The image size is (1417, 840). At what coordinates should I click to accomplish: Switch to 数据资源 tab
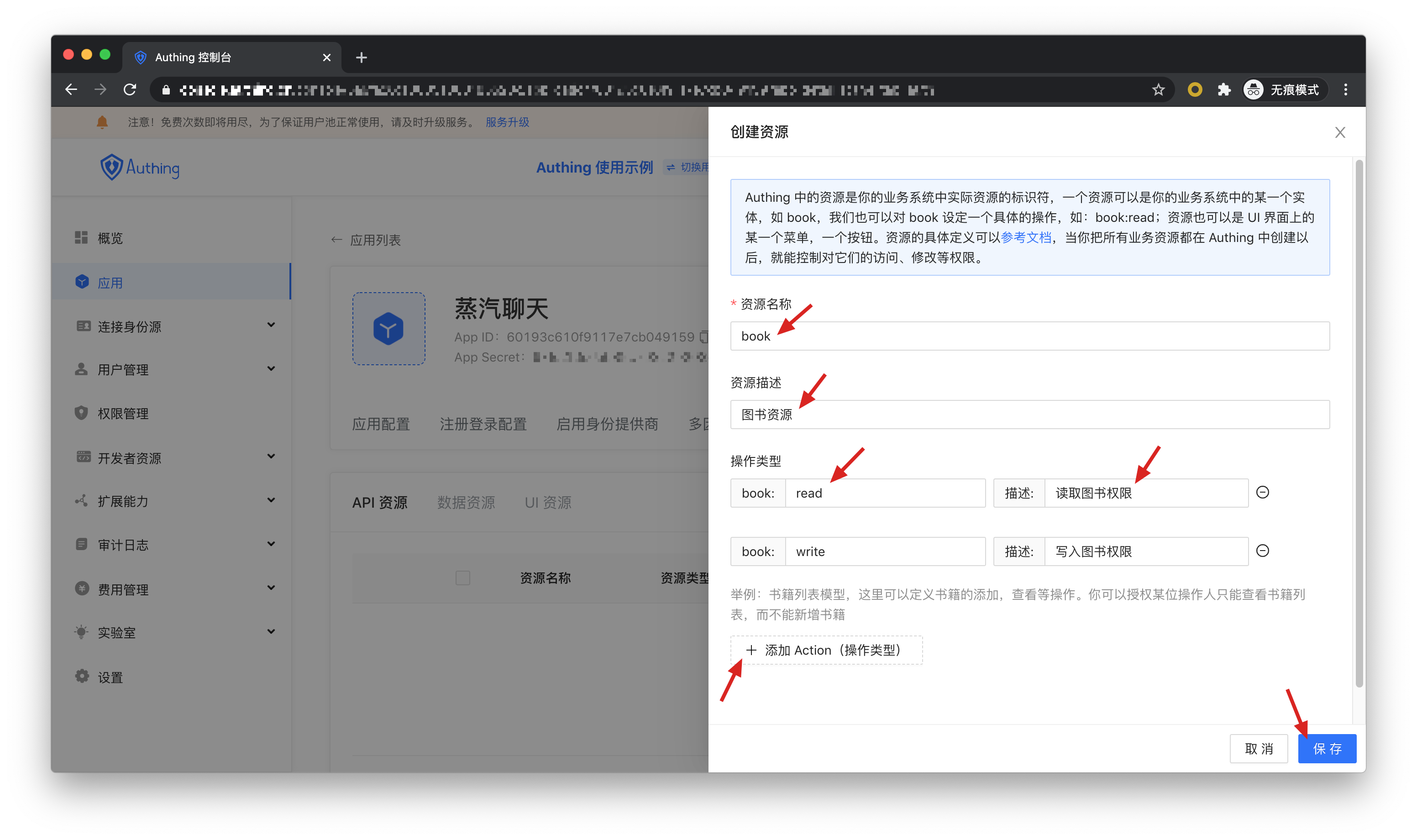(x=466, y=503)
